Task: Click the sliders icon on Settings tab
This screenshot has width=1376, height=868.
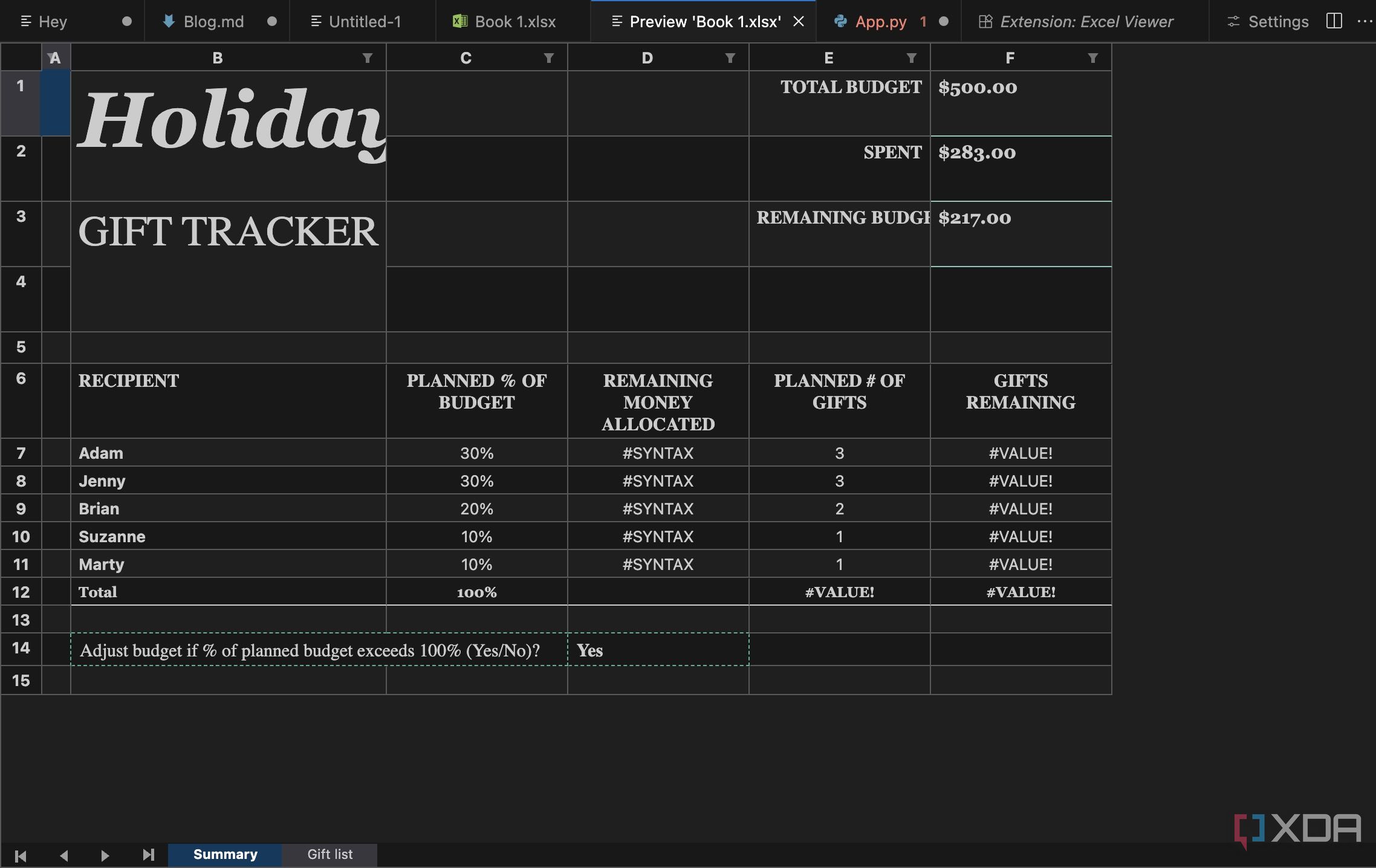Action: coord(1233,22)
